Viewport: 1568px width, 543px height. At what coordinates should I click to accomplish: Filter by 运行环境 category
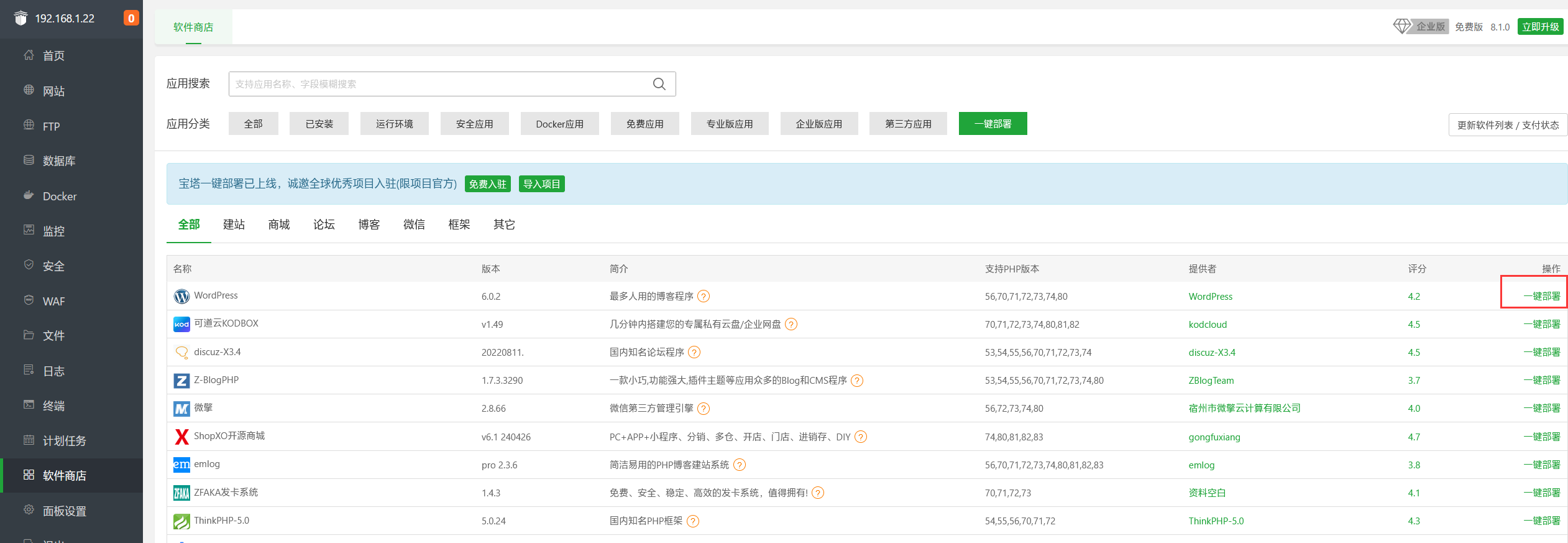(395, 124)
